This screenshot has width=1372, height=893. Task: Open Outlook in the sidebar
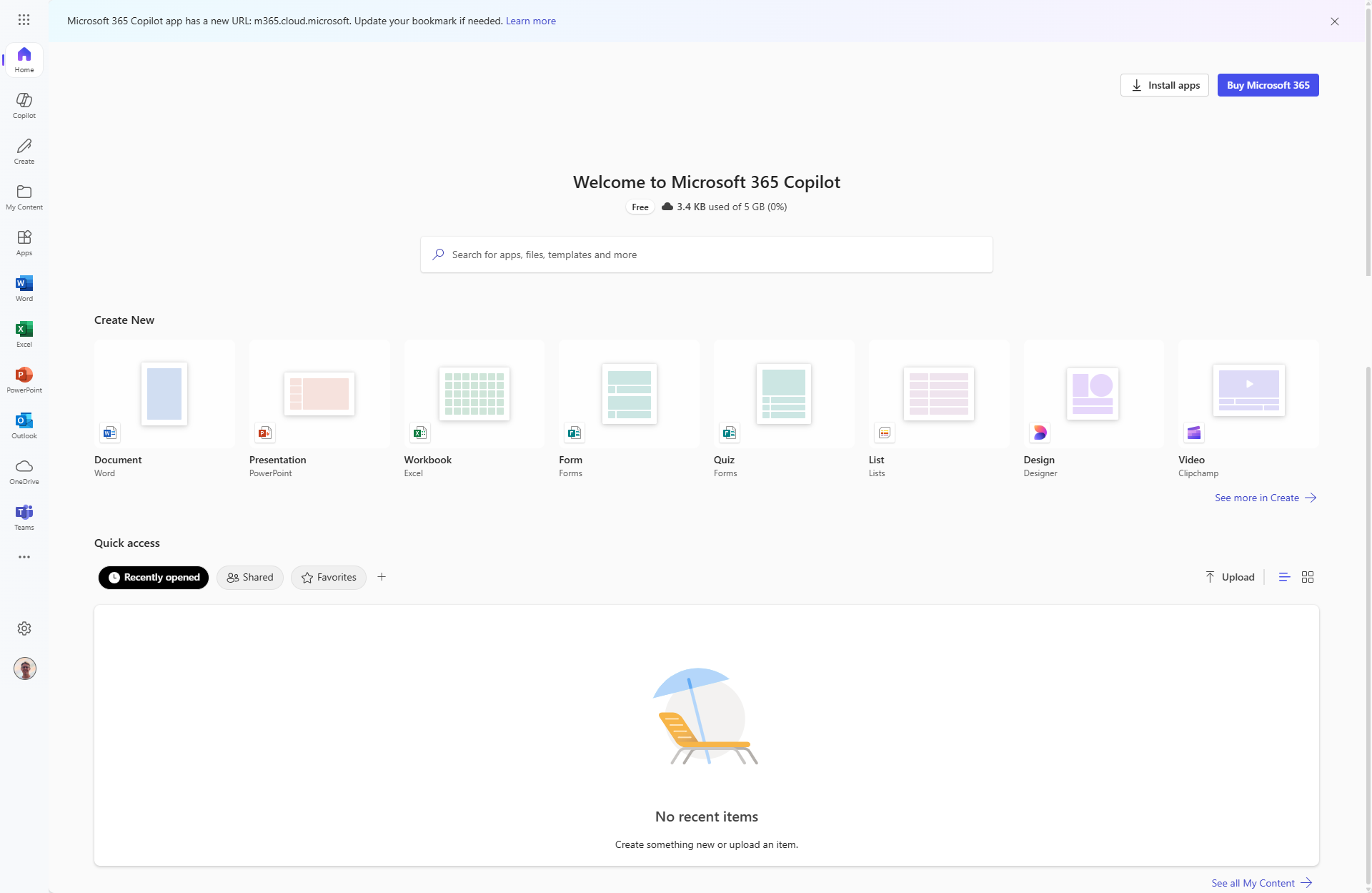pos(24,425)
